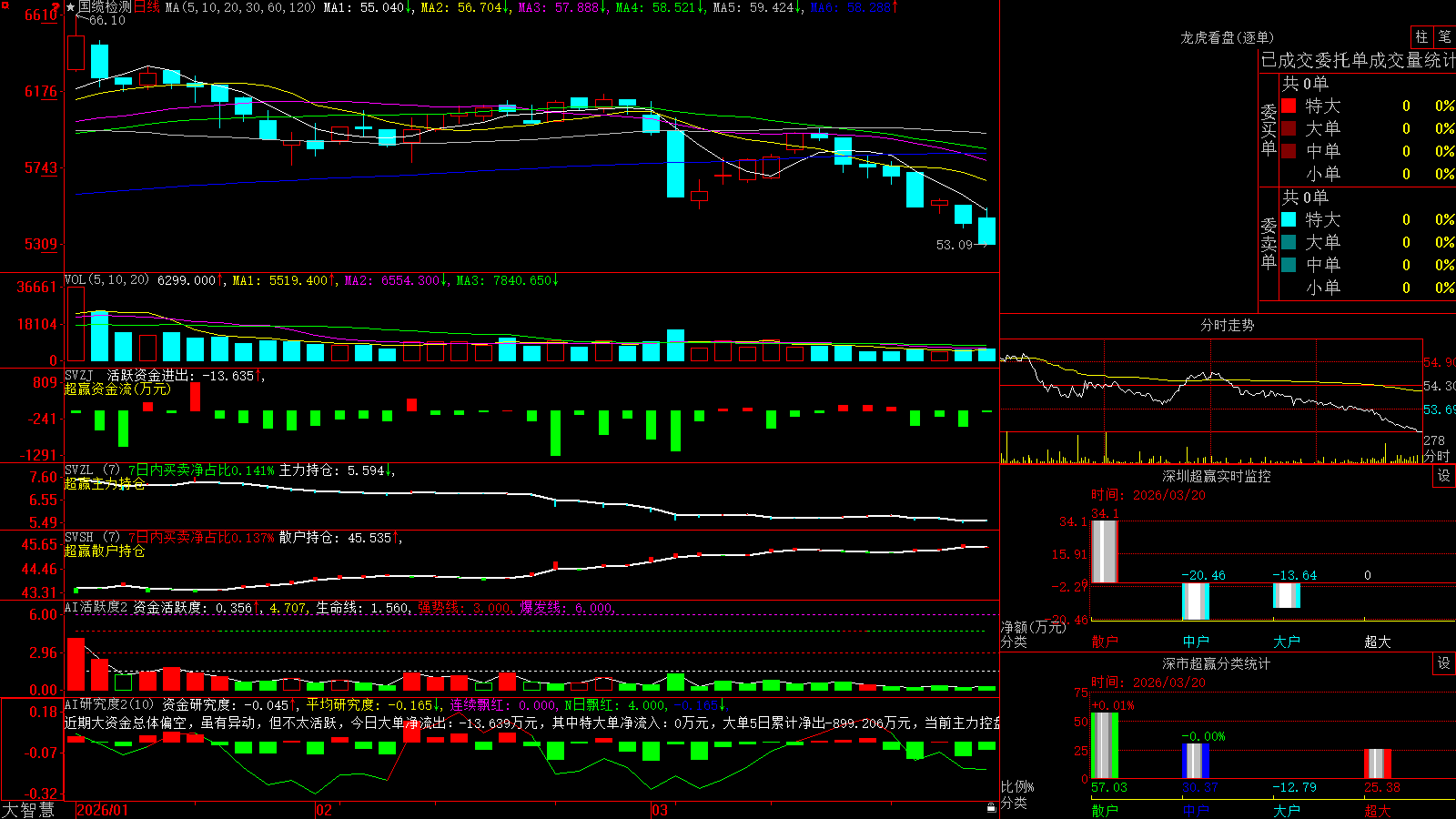This screenshot has height=819, width=1456.
Task: Switch 龙虎看盘 panel to 笔 view
Action: 1444,37
